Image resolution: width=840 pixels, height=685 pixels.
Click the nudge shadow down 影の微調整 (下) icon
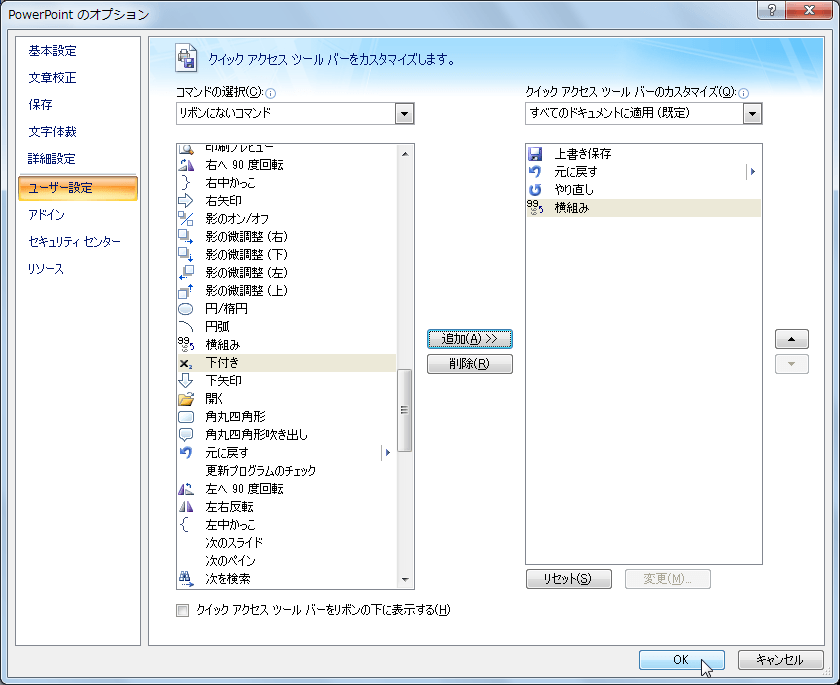click(x=186, y=254)
